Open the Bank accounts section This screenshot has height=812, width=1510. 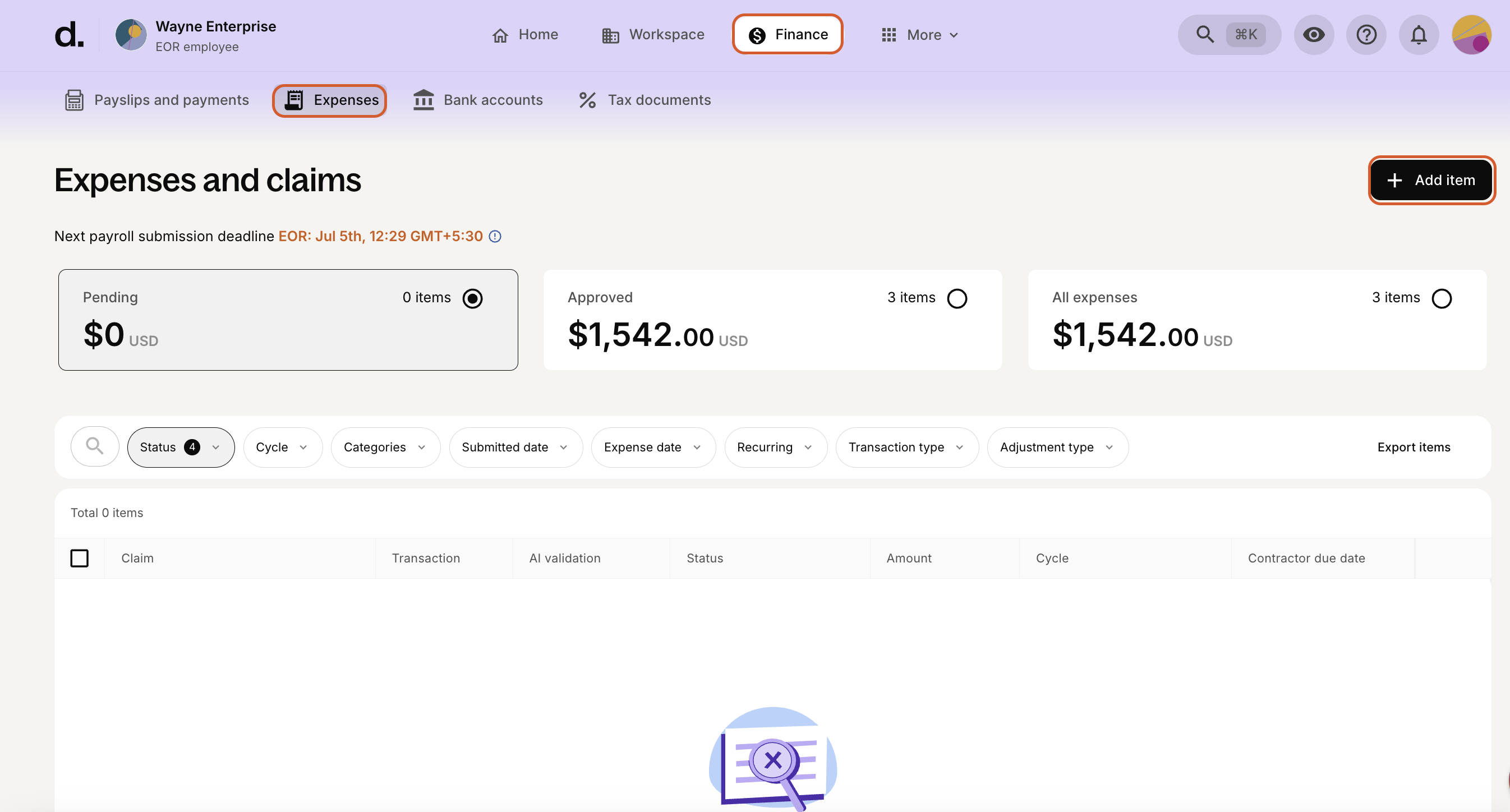click(x=478, y=100)
